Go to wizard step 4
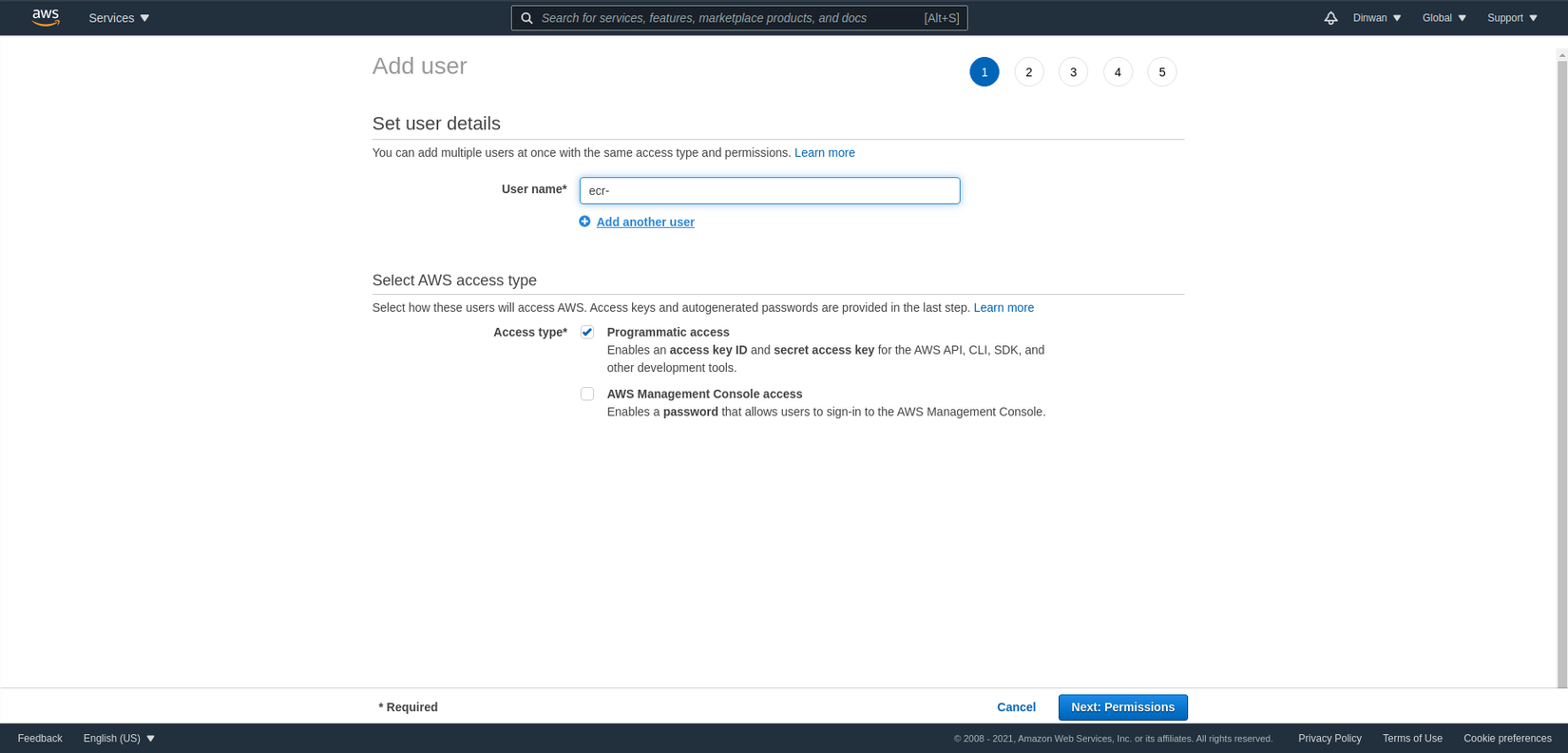This screenshot has width=1568, height=753. coord(1118,72)
